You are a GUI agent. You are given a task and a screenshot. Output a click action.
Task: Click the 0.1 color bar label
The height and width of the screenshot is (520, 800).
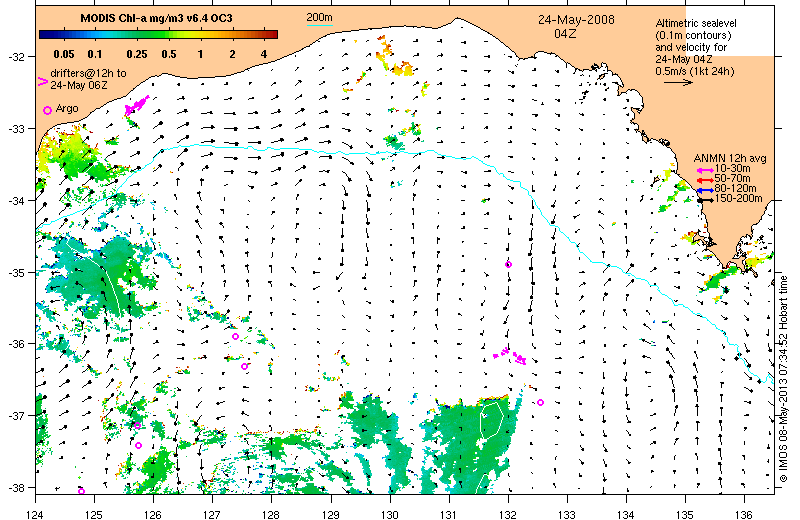(x=95, y=54)
